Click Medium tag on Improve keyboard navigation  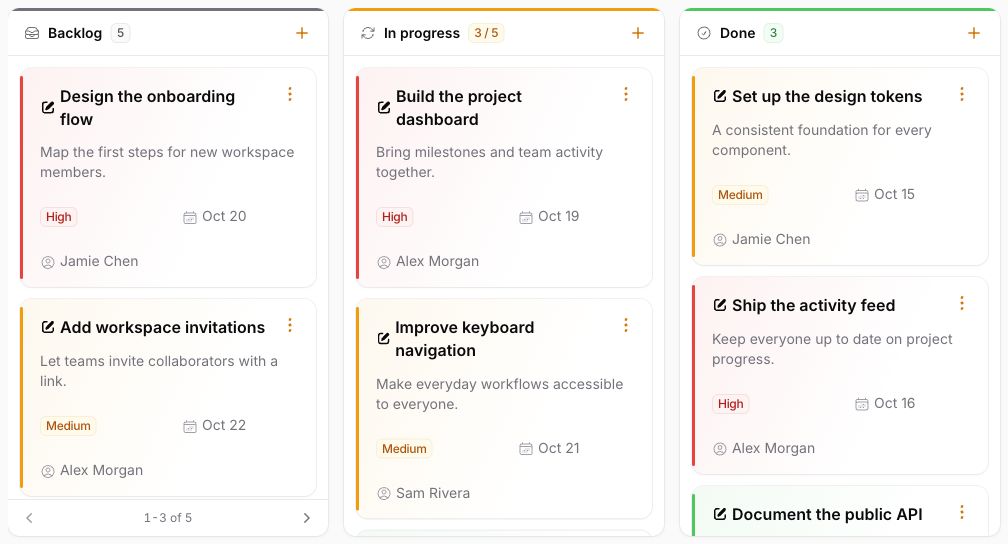(404, 449)
